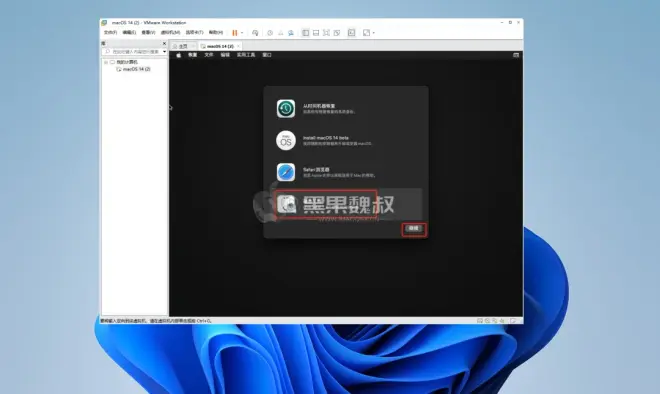Switch to the macOS 14 (2) tab
This screenshot has width=660, height=394.
pos(220,46)
